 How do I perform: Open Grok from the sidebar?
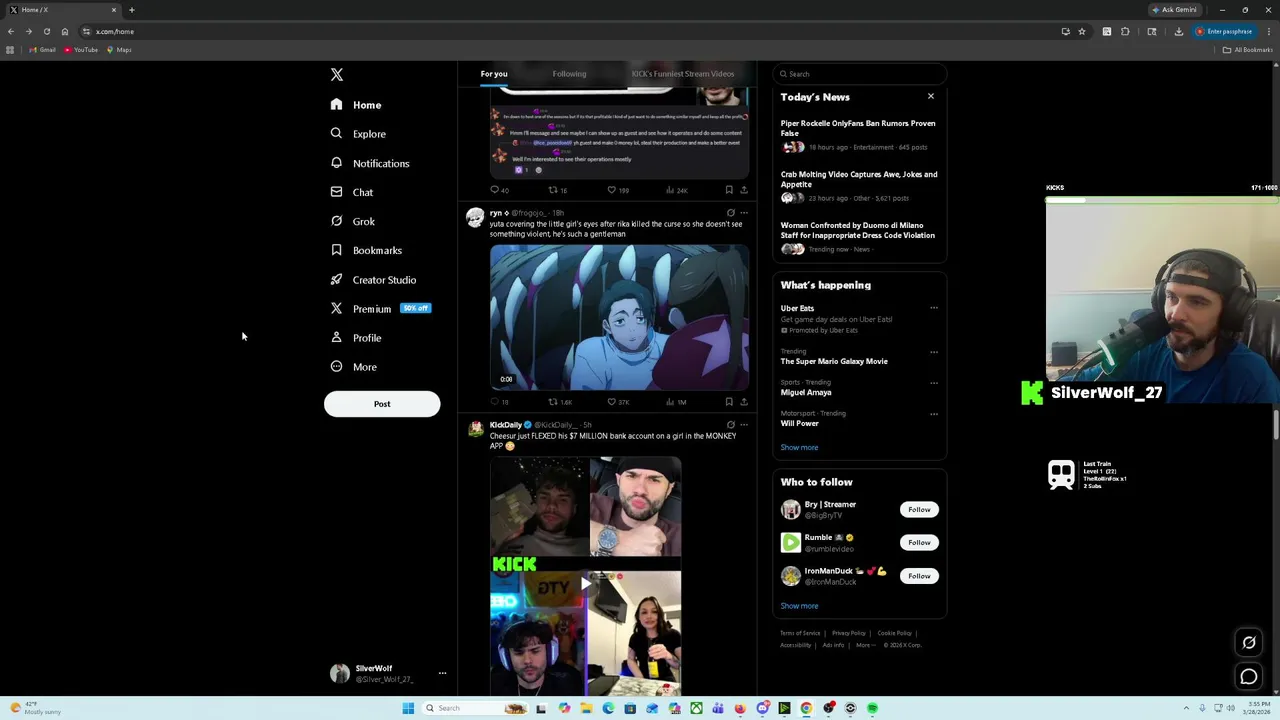click(x=353, y=221)
